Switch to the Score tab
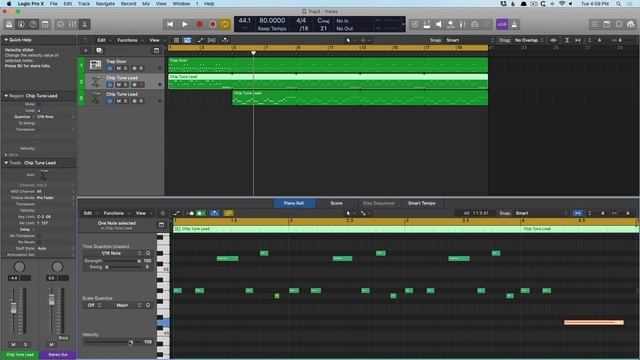The image size is (640, 360). click(x=336, y=203)
